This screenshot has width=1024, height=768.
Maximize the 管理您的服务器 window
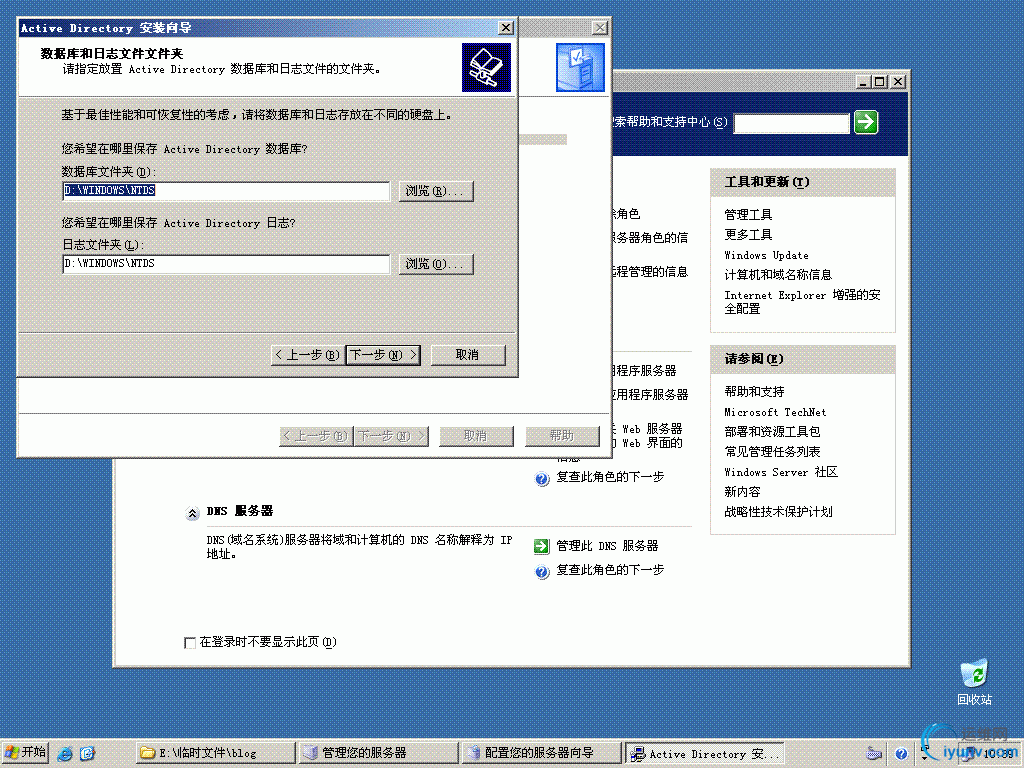pyautogui.click(x=880, y=82)
